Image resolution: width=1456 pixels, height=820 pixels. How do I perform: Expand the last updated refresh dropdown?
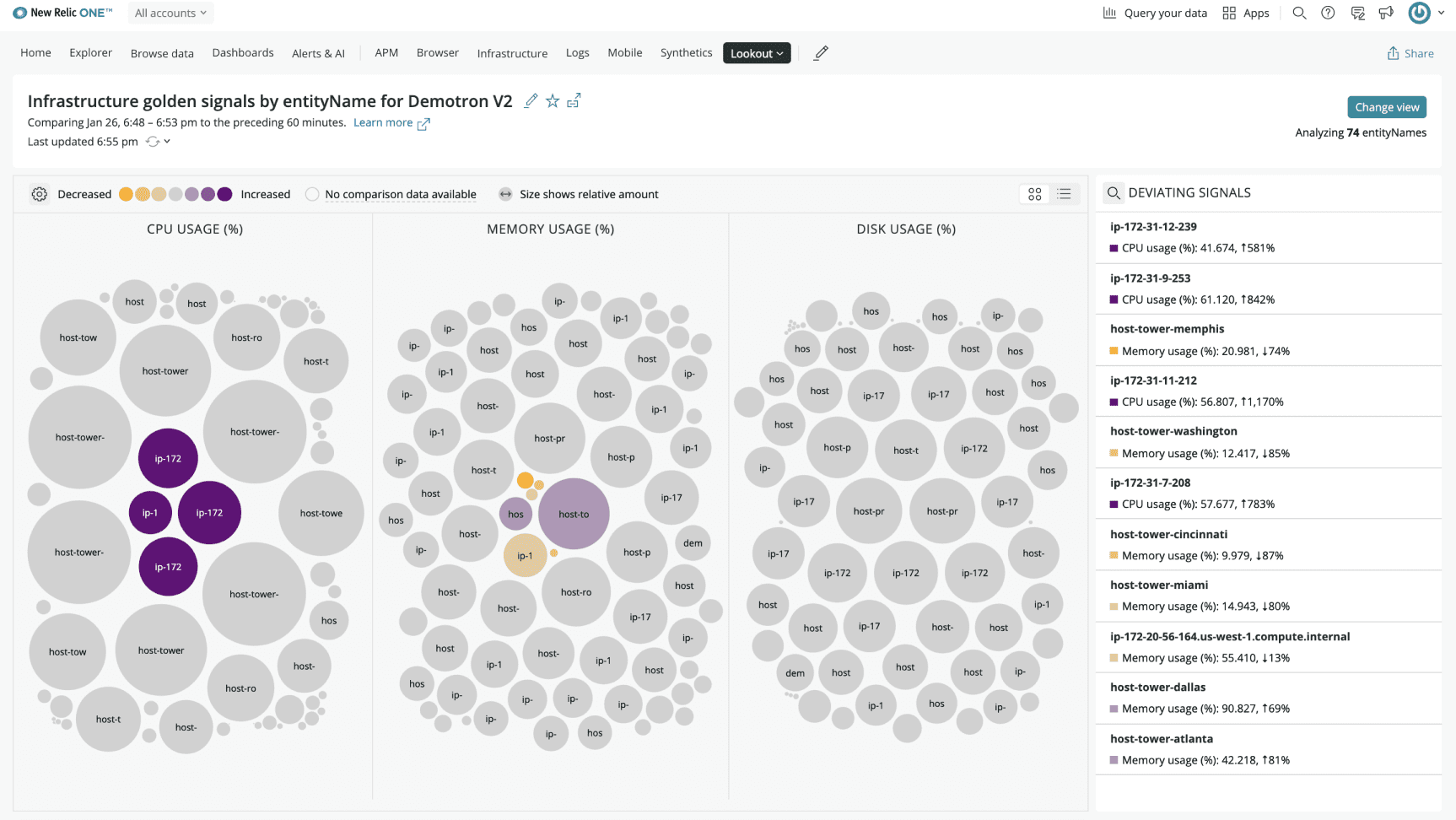[x=167, y=141]
